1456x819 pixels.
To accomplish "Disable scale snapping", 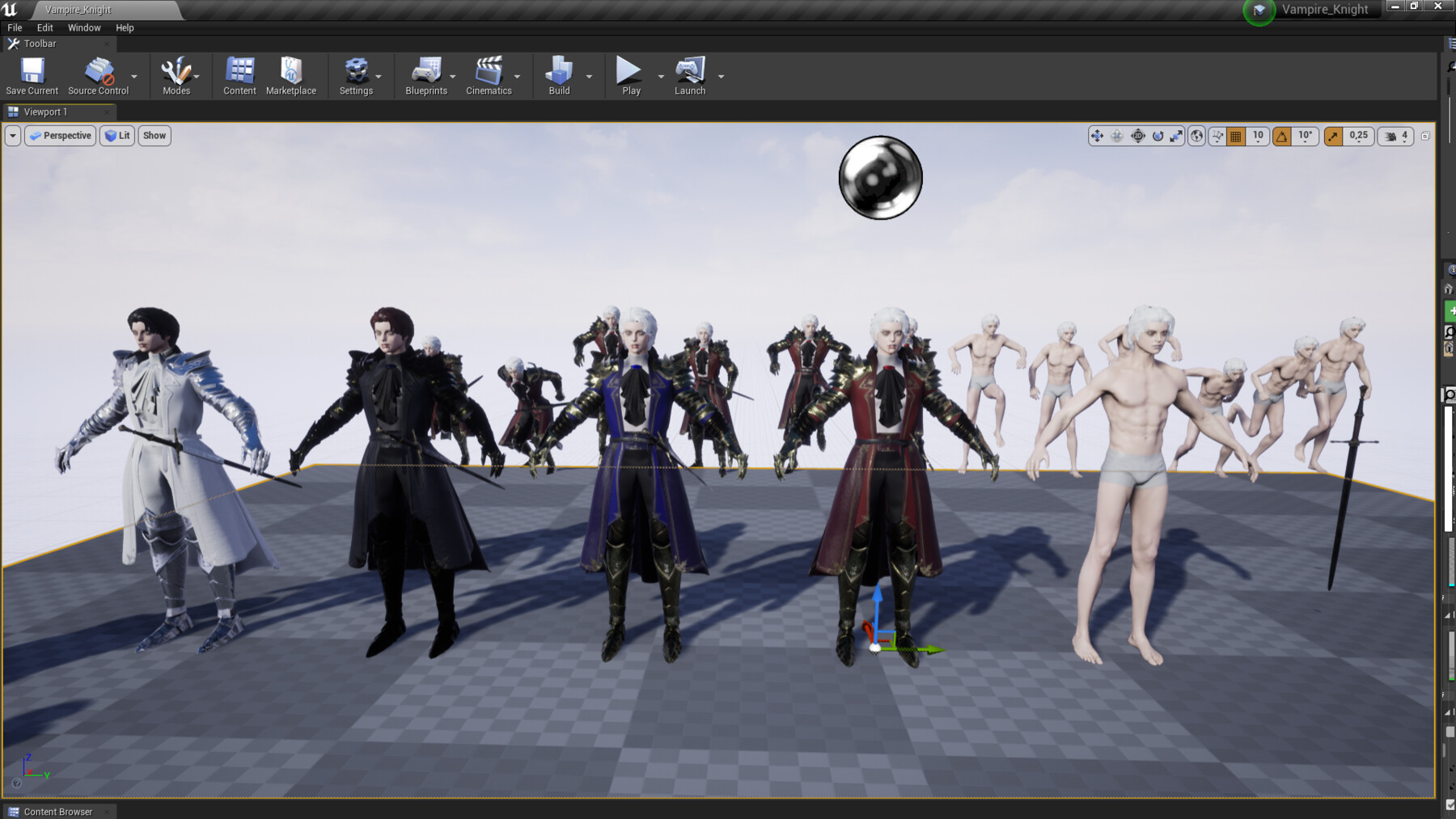I will (x=1333, y=136).
